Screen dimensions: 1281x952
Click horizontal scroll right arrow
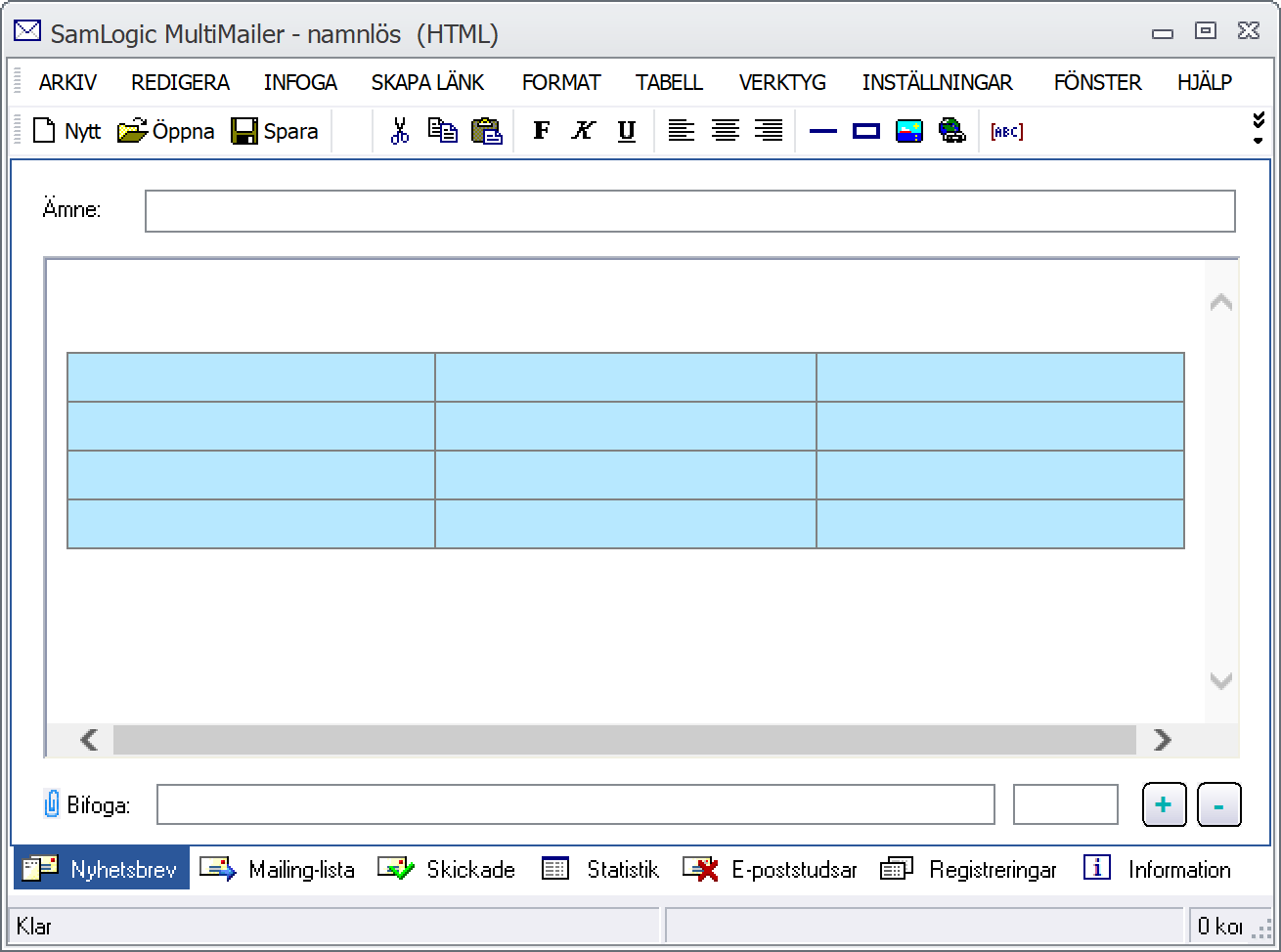(x=1162, y=740)
